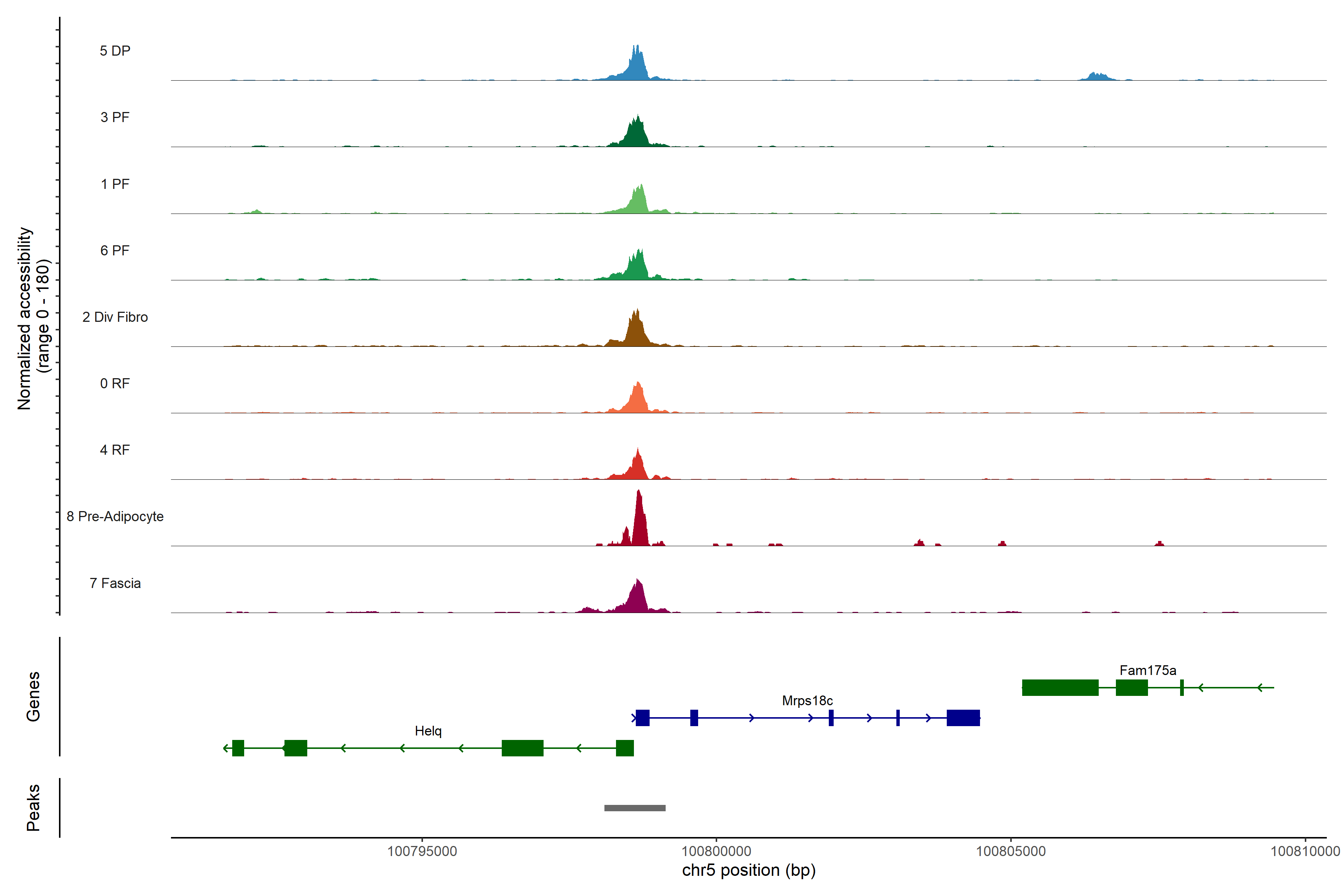The width and height of the screenshot is (1344, 896).
Task: Click the 100800000 axis tick label
Action: click(x=716, y=852)
